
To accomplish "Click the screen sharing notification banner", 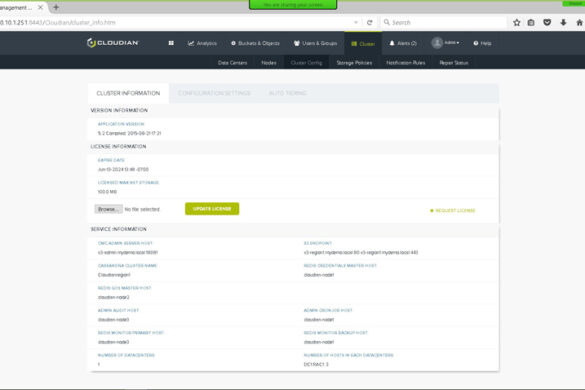I will (x=293, y=4).
